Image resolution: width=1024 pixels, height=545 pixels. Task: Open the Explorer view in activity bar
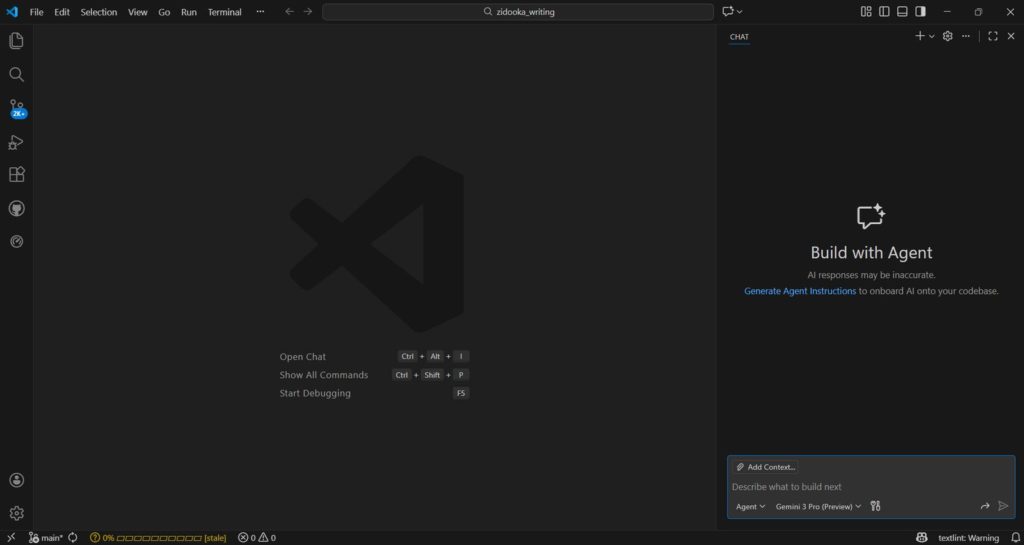click(x=16, y=41)
